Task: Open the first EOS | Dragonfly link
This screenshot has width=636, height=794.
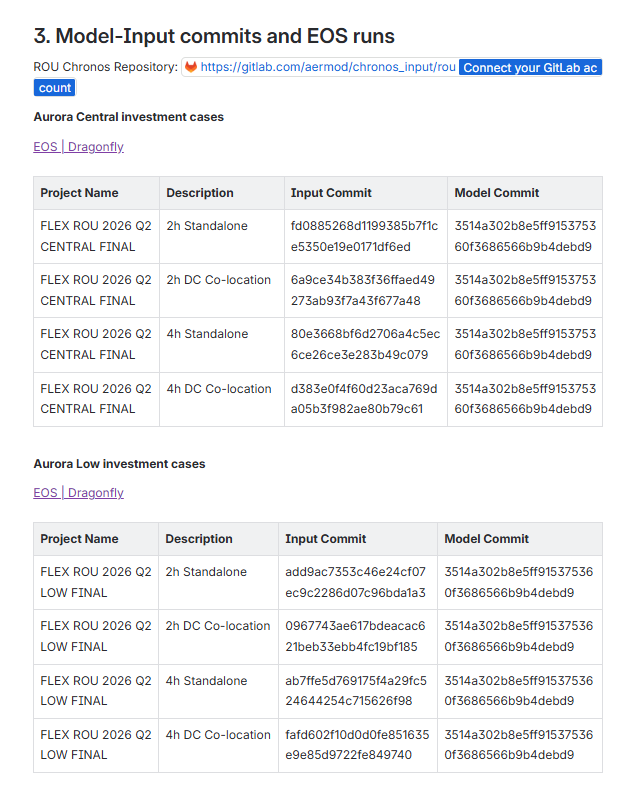Action: coord(78,146)
